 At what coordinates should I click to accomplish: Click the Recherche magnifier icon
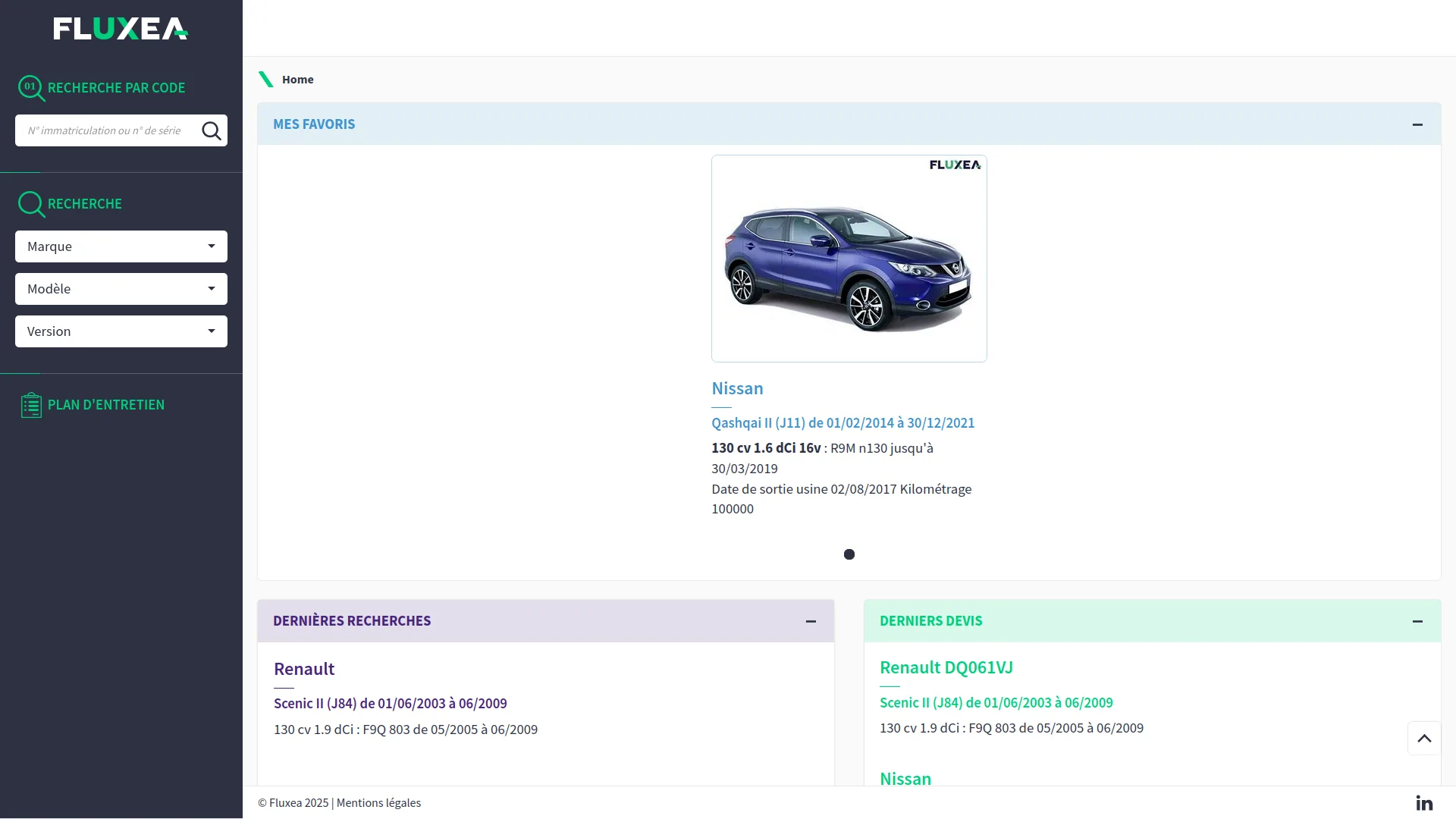(x=31, y=204)
